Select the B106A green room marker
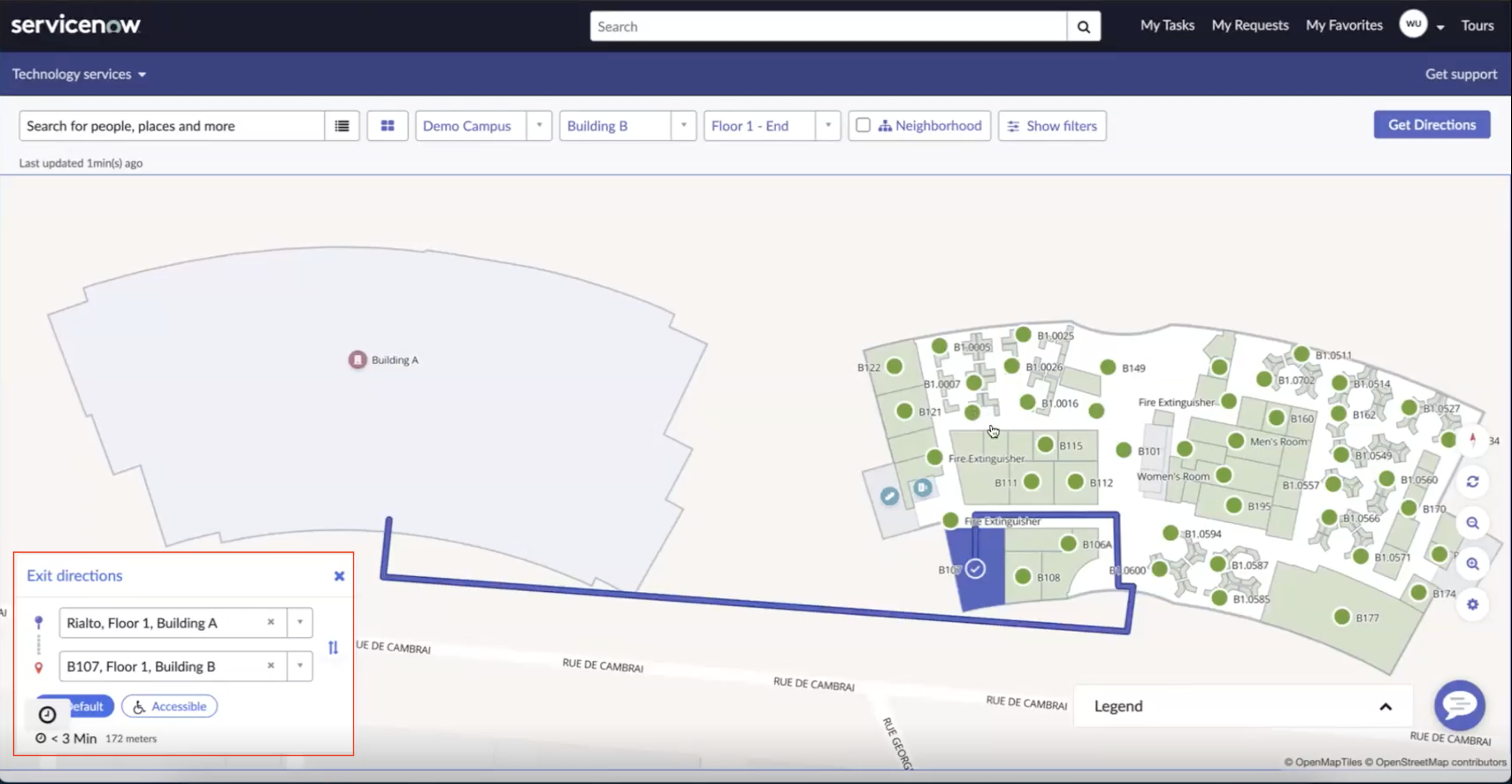This screenshot has width=1512, height=784. 1068,544
